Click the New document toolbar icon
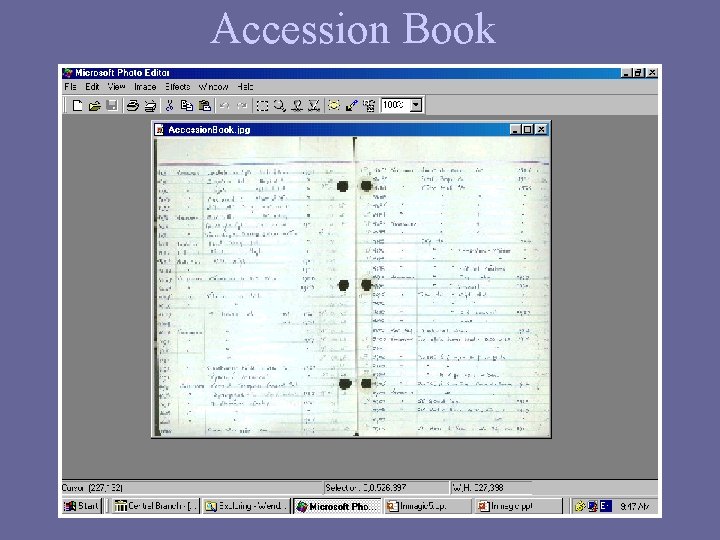The height and width of the screenshot is (540, 720). pyautogui.click(x=78, y=106)
